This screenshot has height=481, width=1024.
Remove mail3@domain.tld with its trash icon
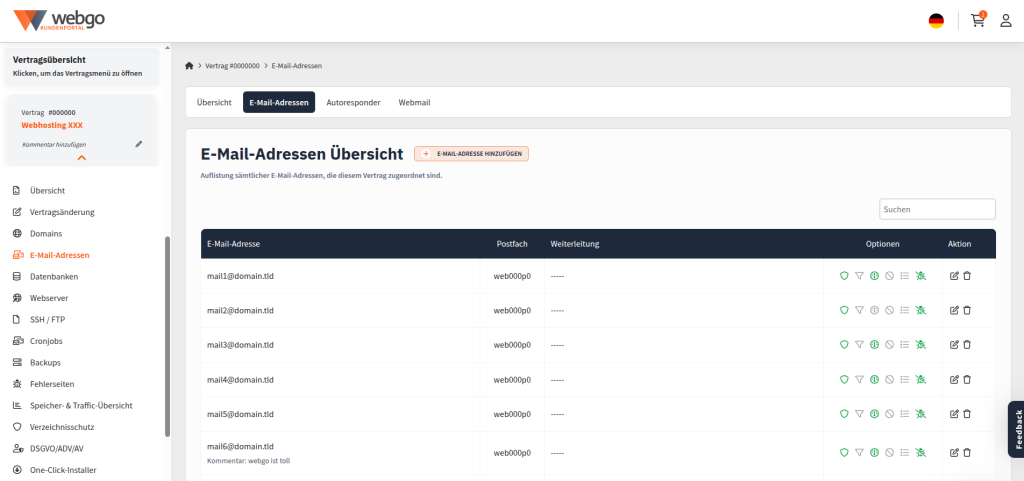pyautogui.click(x=967, y=344)
